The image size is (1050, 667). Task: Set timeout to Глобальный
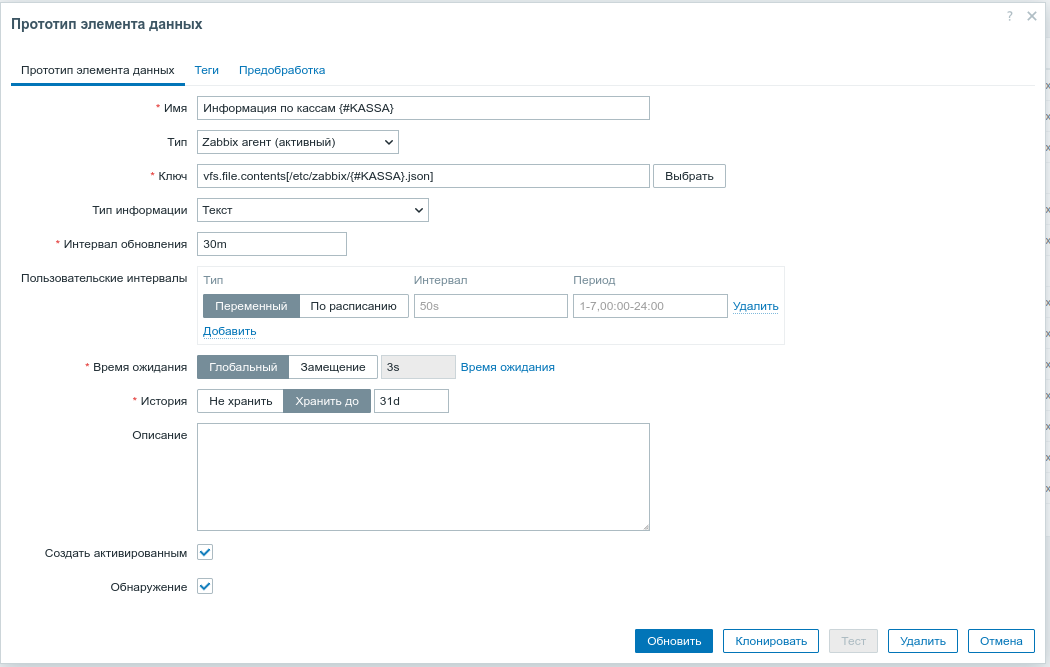(243, 367)
